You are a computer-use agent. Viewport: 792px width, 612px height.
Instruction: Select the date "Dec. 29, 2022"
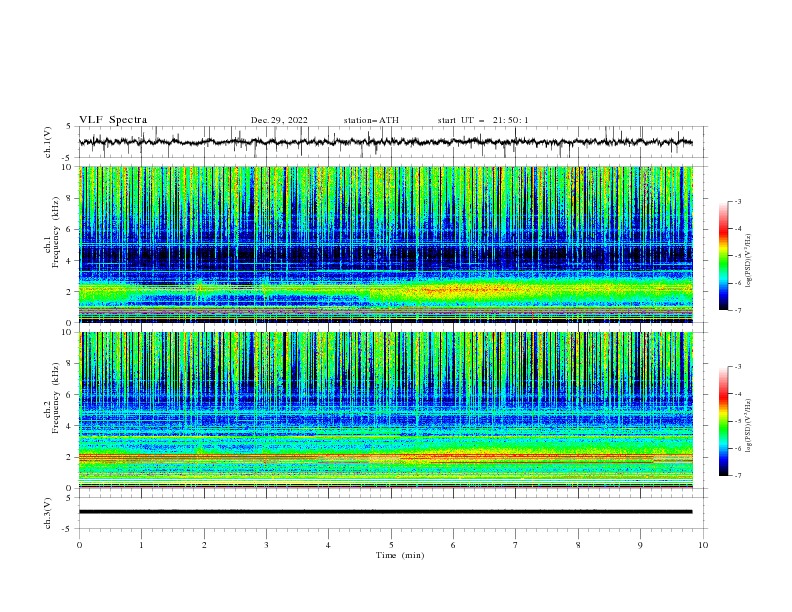279,120
